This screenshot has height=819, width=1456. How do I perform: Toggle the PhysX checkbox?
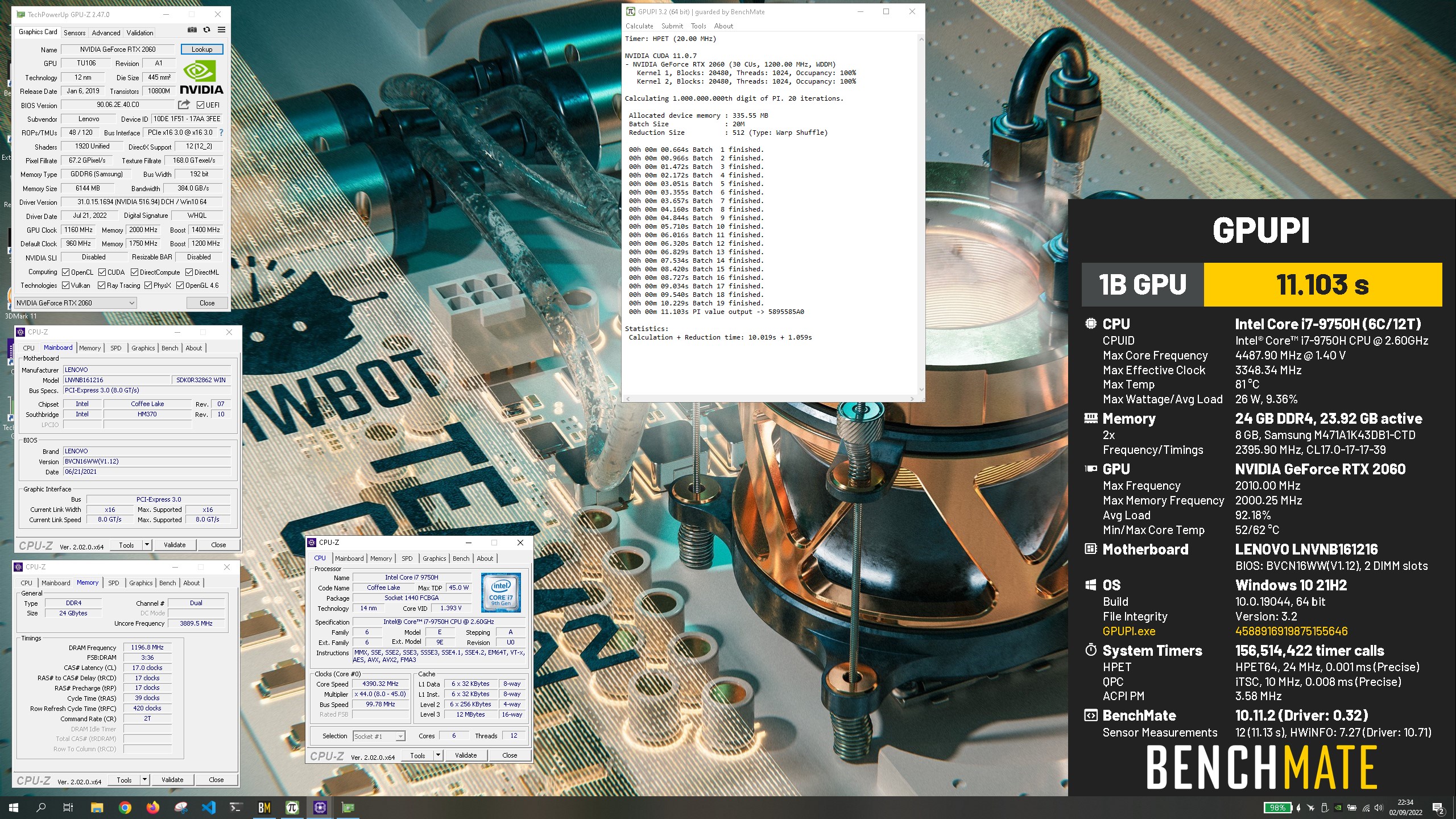pos(148,286)
